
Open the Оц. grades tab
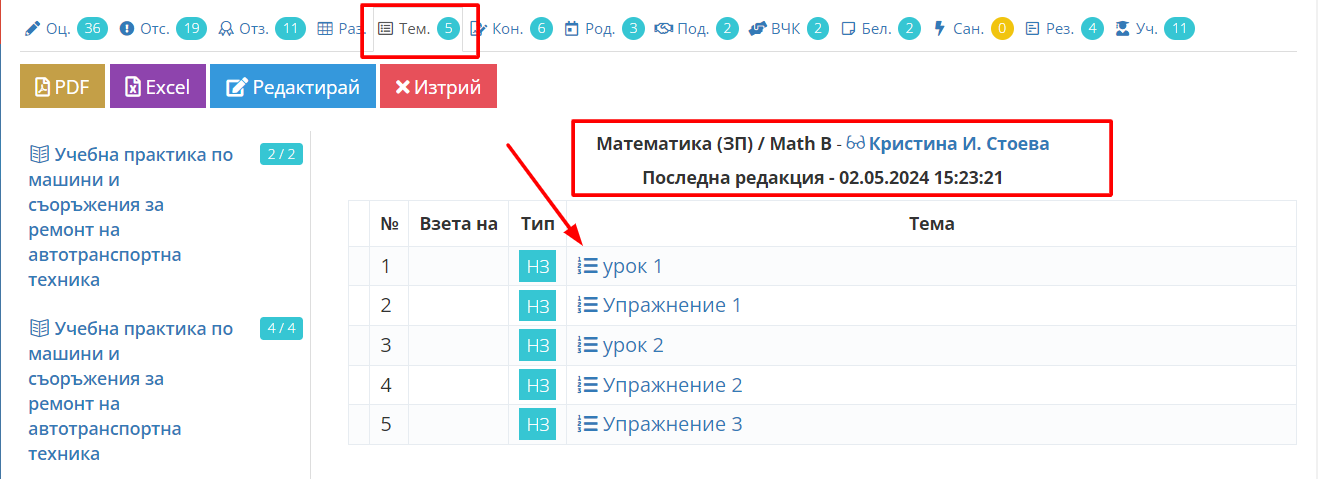pyautogui.click(x=65, y=29)
